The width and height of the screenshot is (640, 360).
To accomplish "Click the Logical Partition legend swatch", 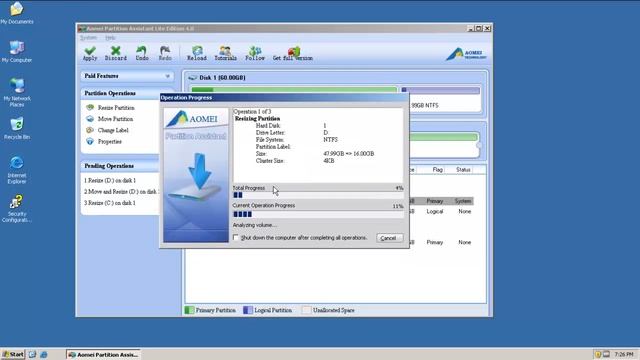I will pos(248,310).
